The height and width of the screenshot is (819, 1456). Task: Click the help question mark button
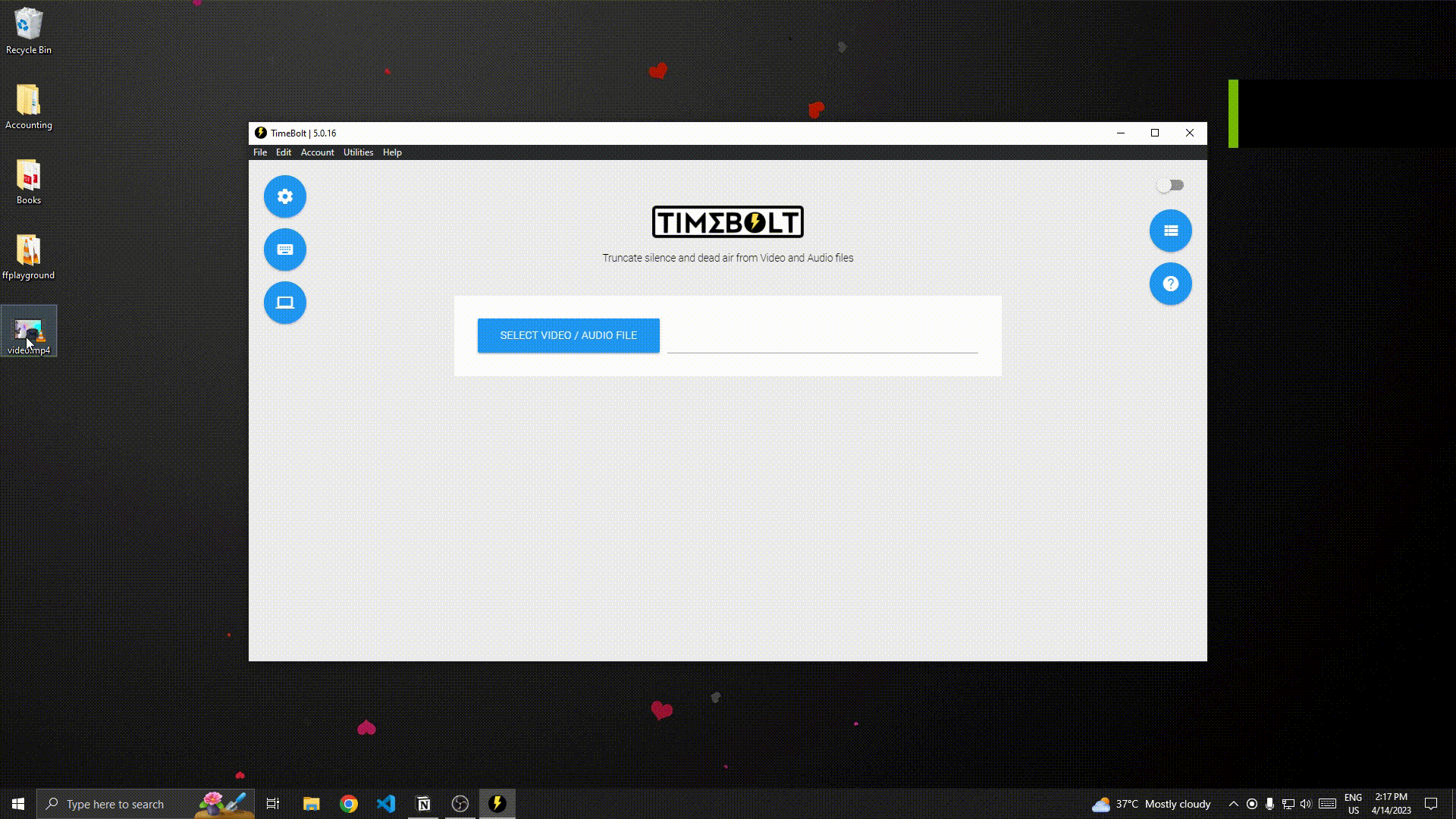(1170, 284)
